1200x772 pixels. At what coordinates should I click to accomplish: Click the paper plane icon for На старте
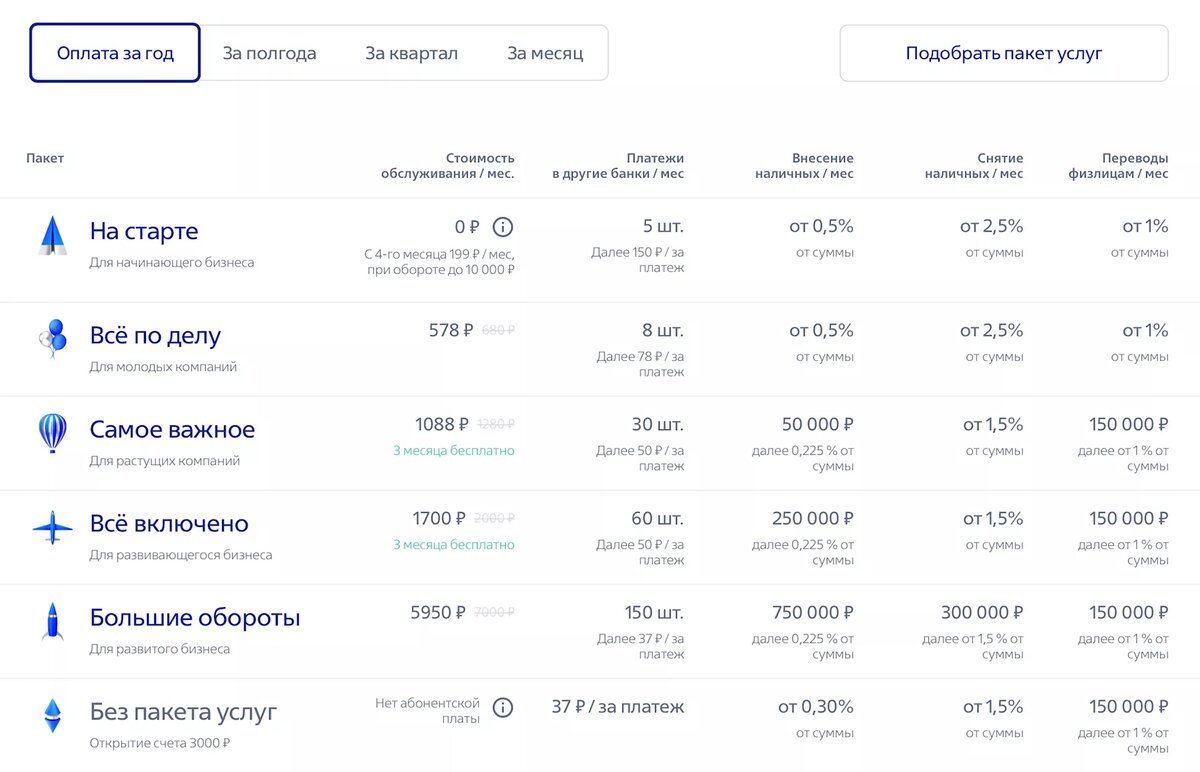point(52,236)
